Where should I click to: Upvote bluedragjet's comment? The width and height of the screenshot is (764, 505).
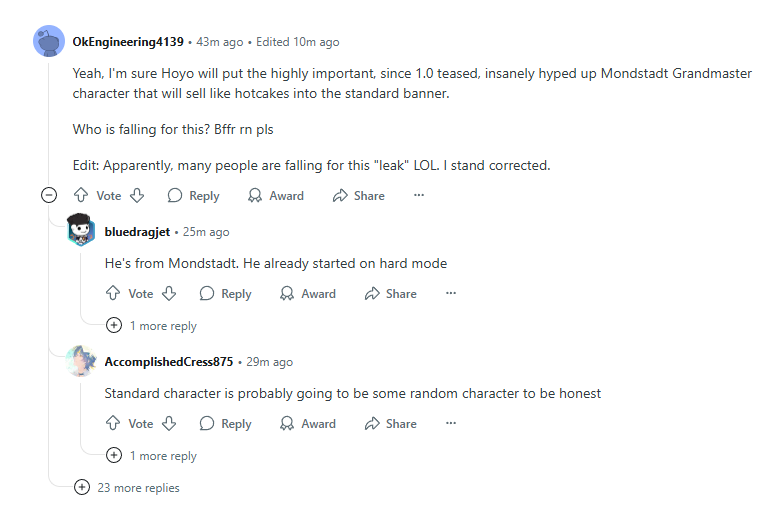pyautogui.click(x=113, y=293)
